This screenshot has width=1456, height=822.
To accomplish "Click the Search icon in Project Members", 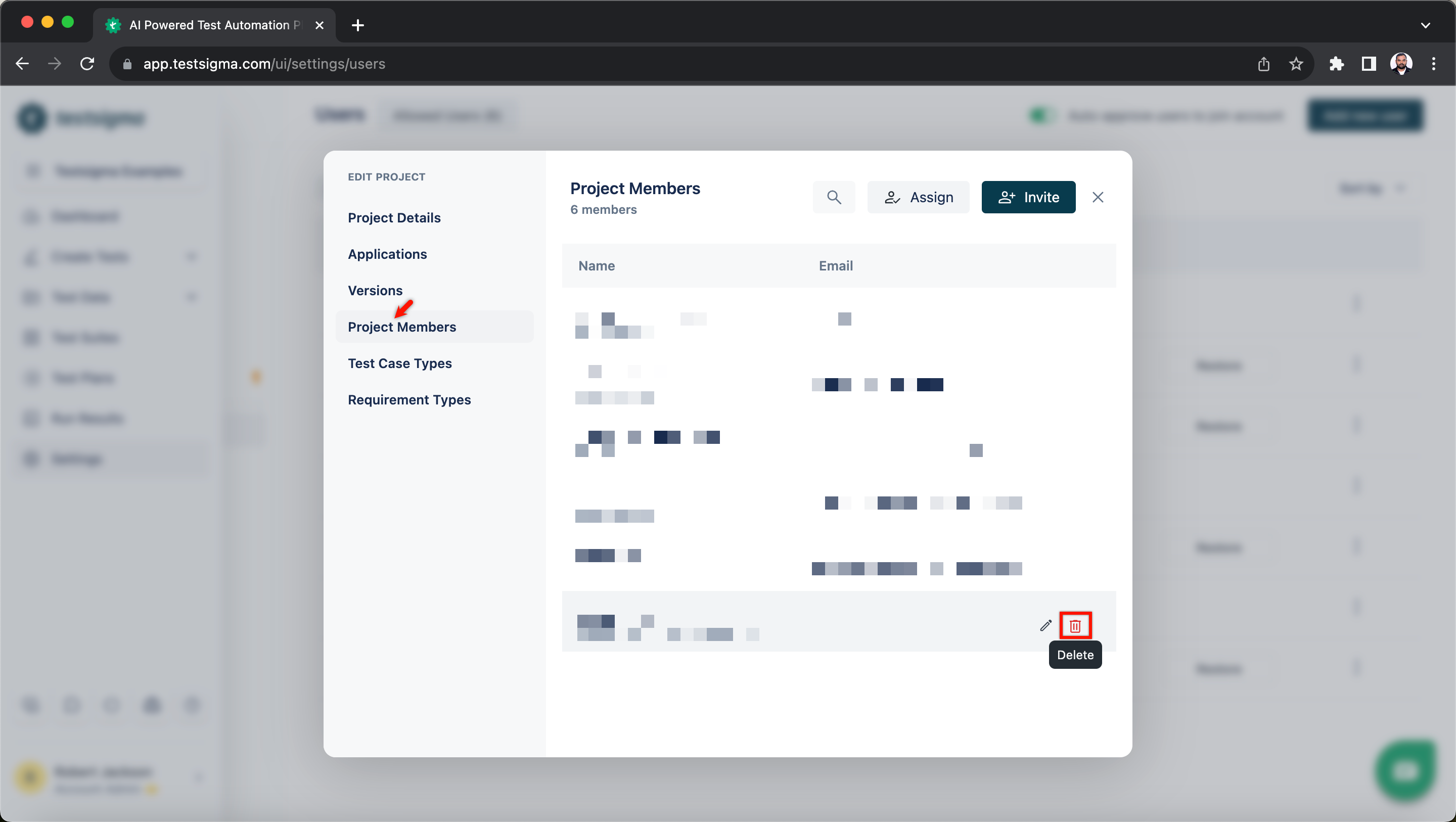I will pyautogui.click(x=834, y=197).
